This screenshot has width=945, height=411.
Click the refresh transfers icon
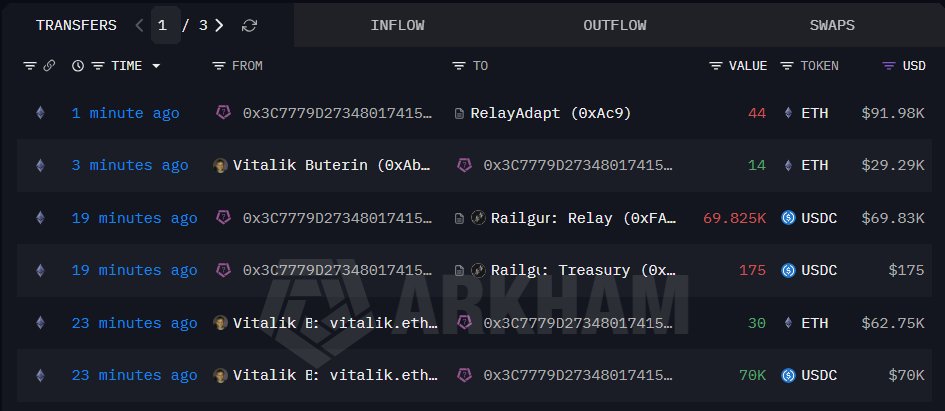pos(250,25)
